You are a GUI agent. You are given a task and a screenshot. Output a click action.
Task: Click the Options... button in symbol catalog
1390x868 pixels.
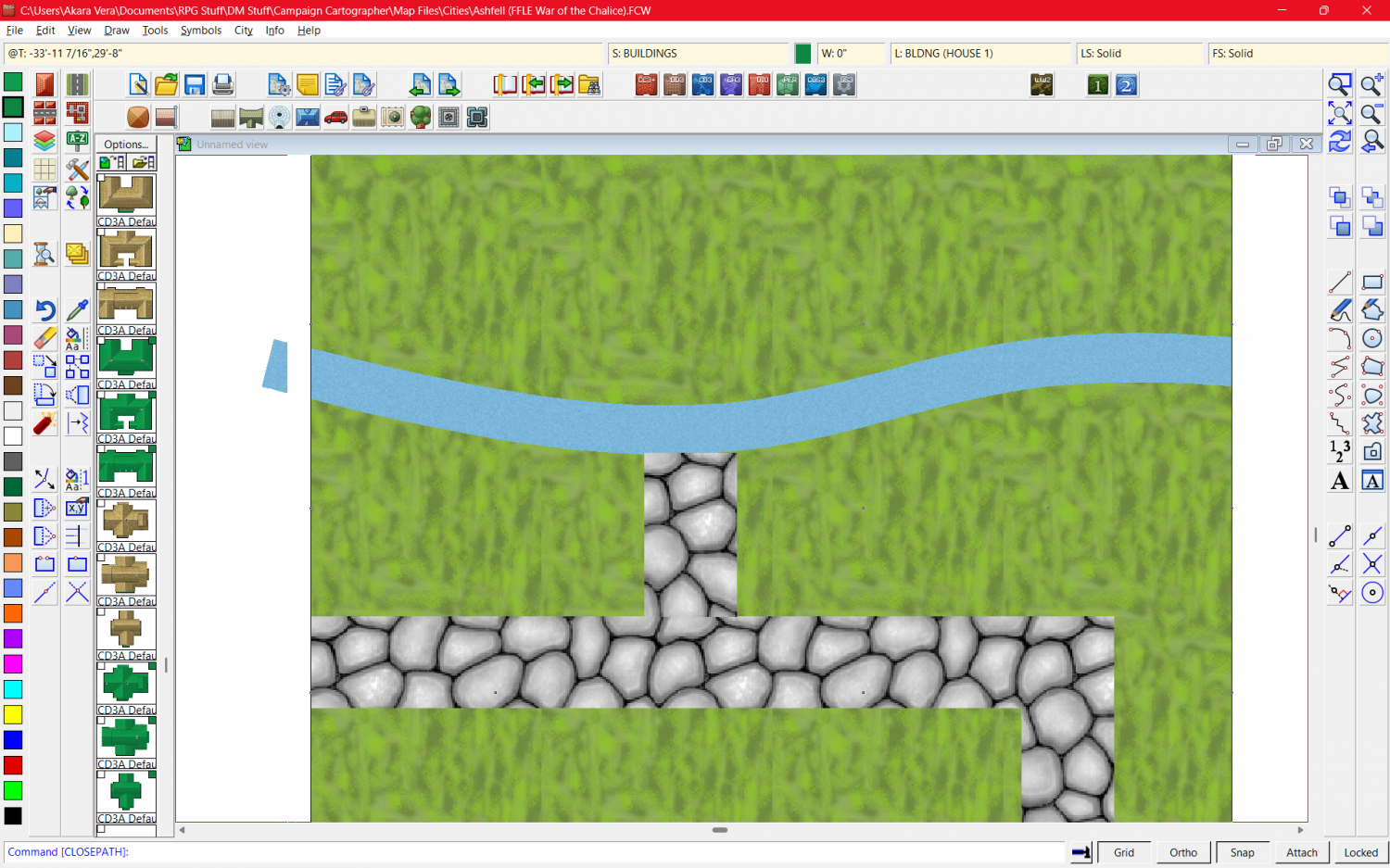point(126,145)
